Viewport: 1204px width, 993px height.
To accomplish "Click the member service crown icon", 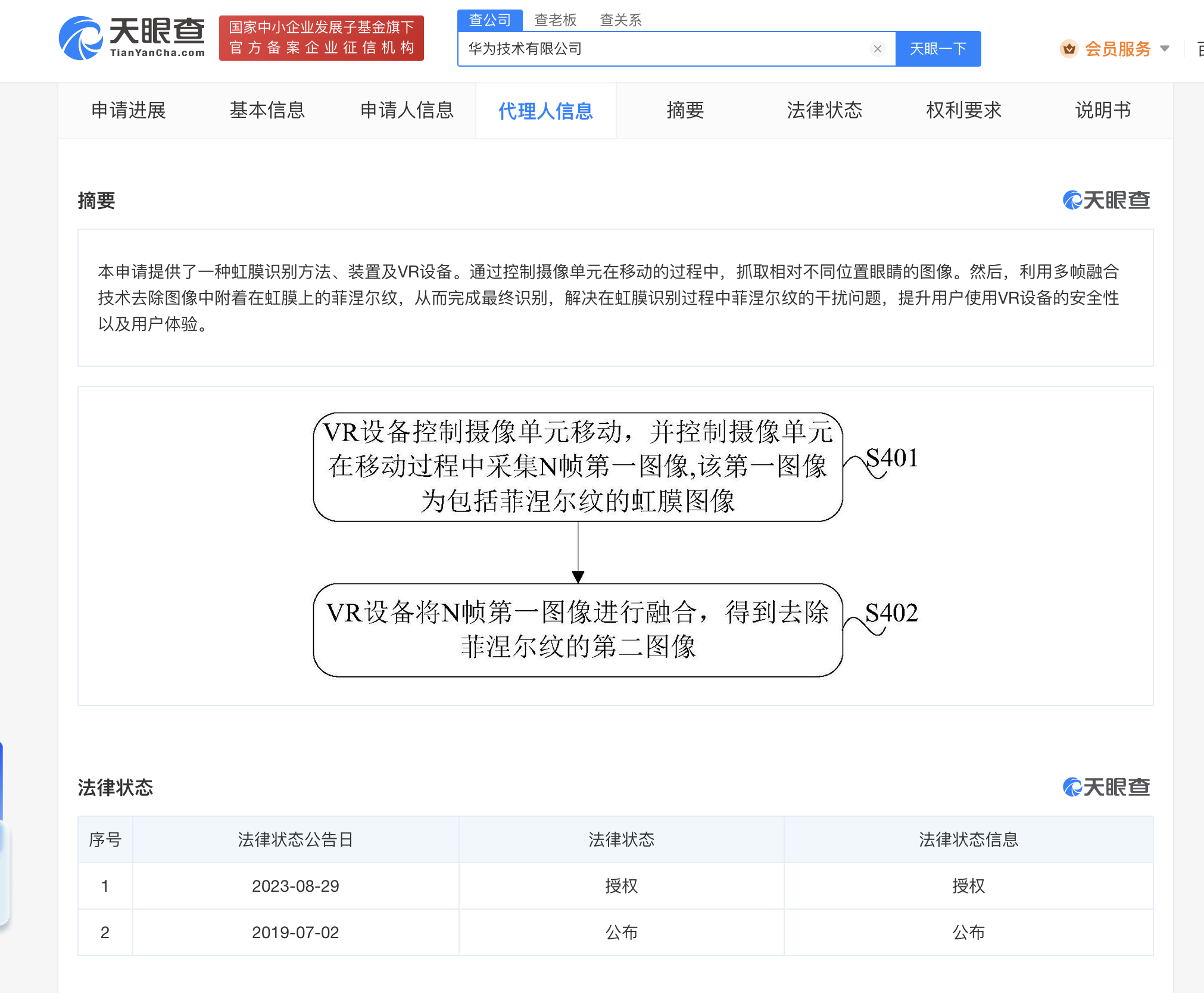I will point(1069,49).
